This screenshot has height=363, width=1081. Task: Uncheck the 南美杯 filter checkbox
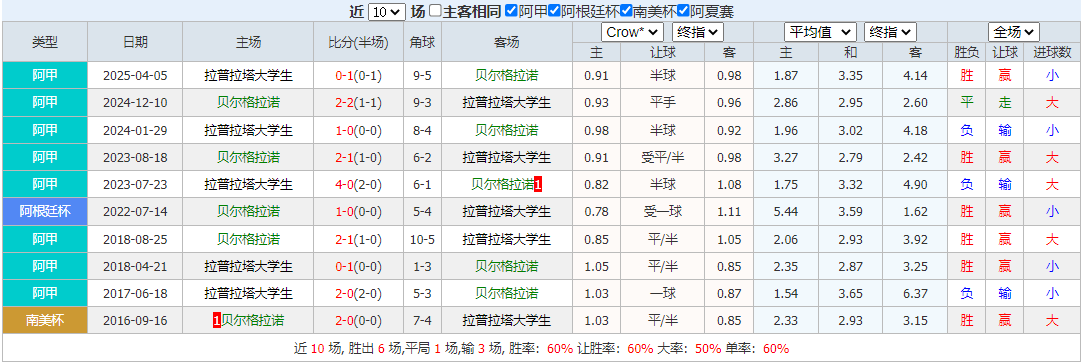point(626,11)
